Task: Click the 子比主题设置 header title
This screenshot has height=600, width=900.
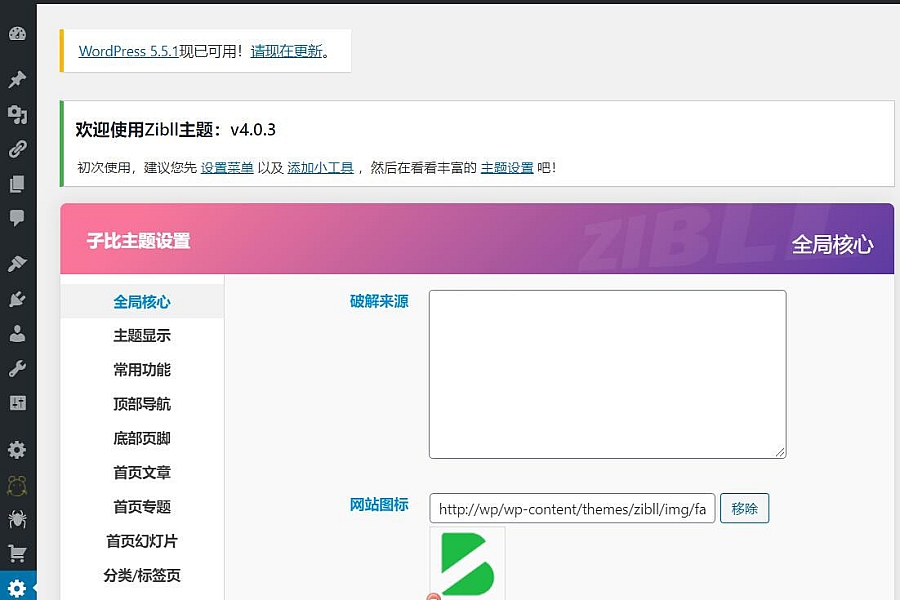Action: point(138,241)
